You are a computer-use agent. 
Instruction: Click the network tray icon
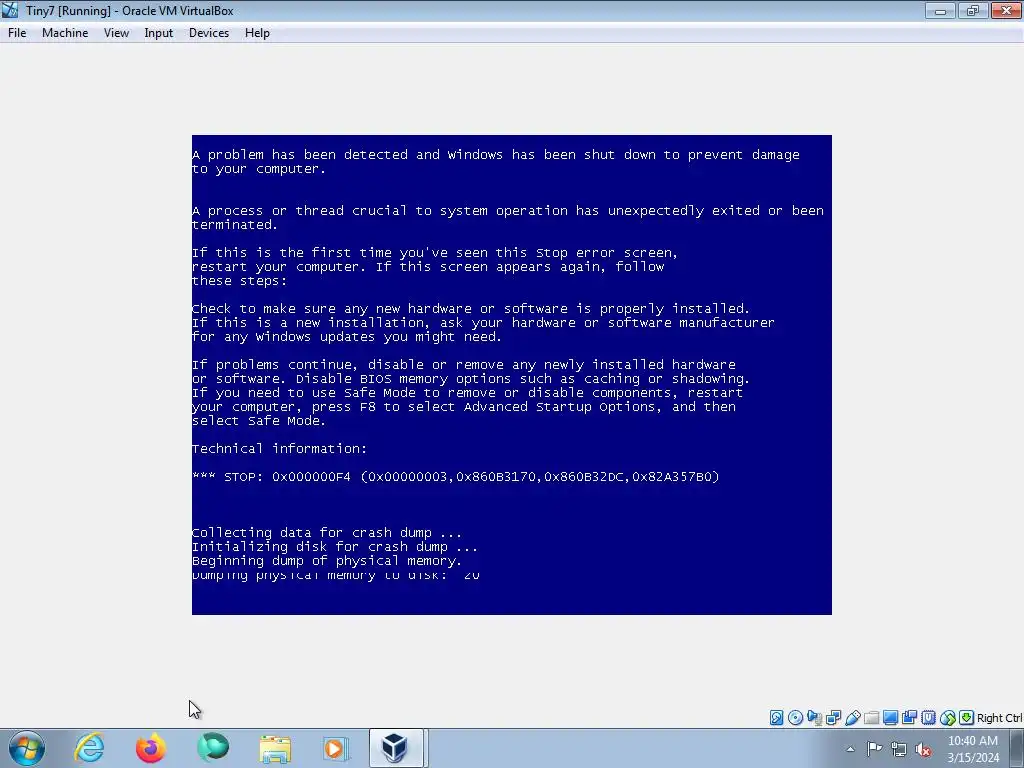pyautogui.click(x=899, y=750)
